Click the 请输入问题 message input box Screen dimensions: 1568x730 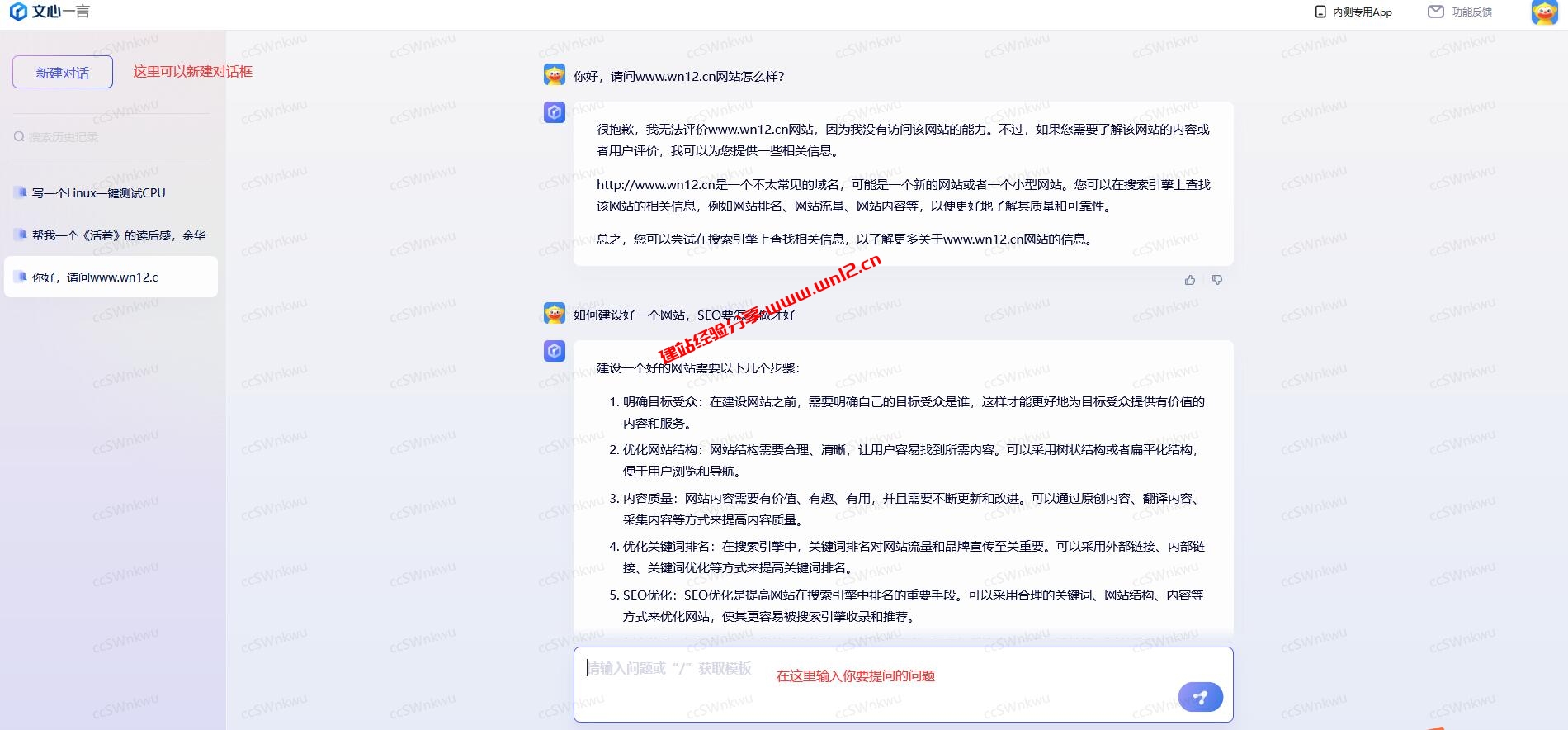pos(903,685)
